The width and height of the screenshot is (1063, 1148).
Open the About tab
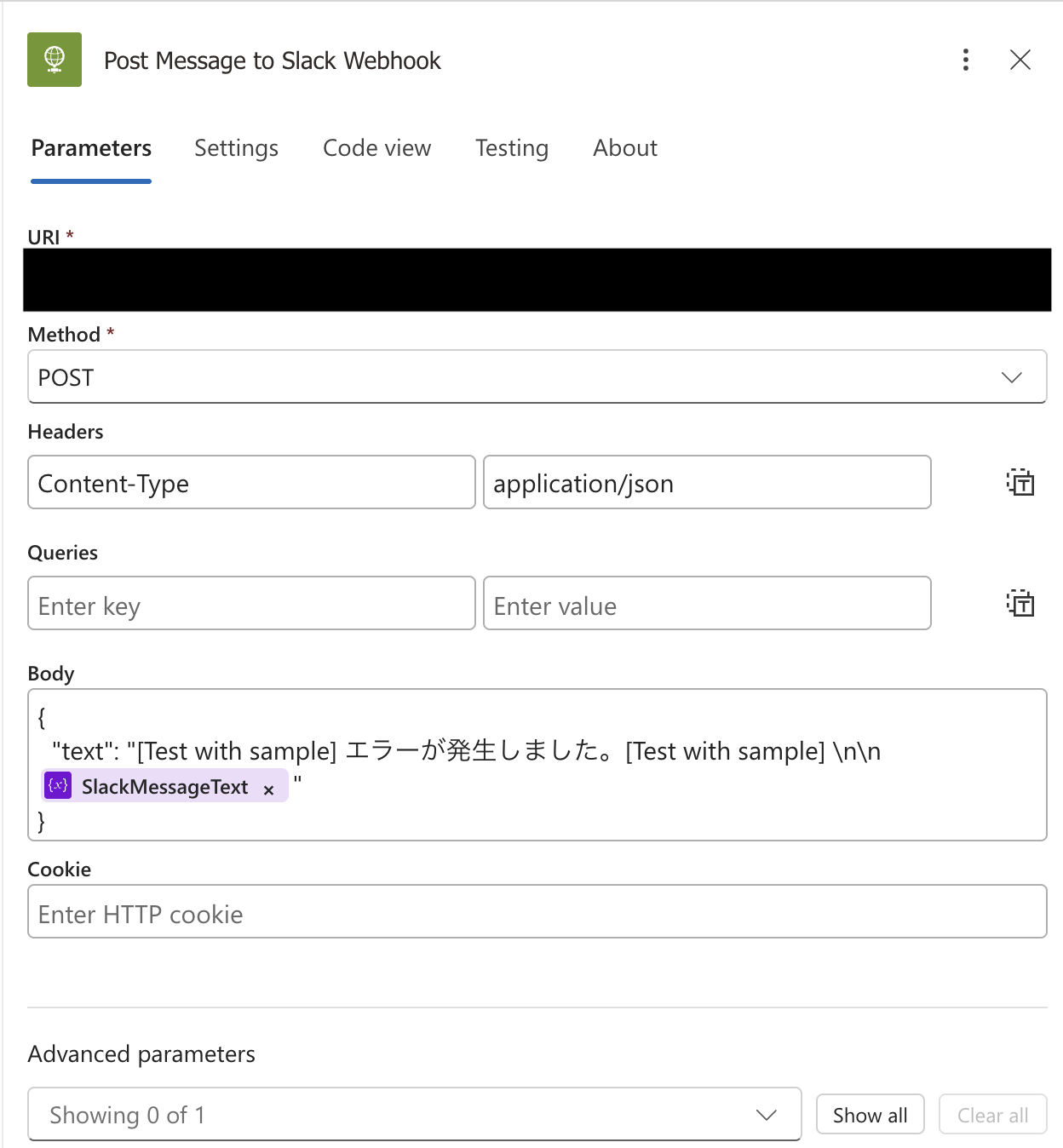pos(625,148)
